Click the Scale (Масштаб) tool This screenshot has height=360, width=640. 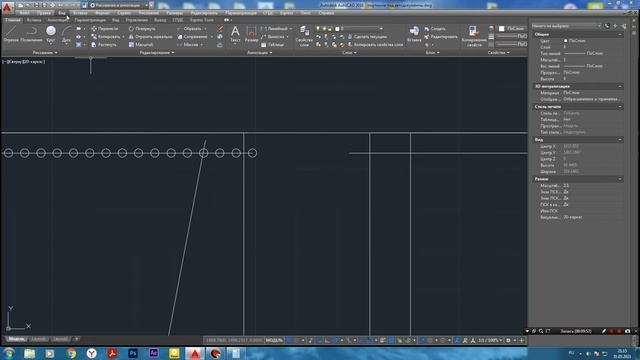point(141,44)
